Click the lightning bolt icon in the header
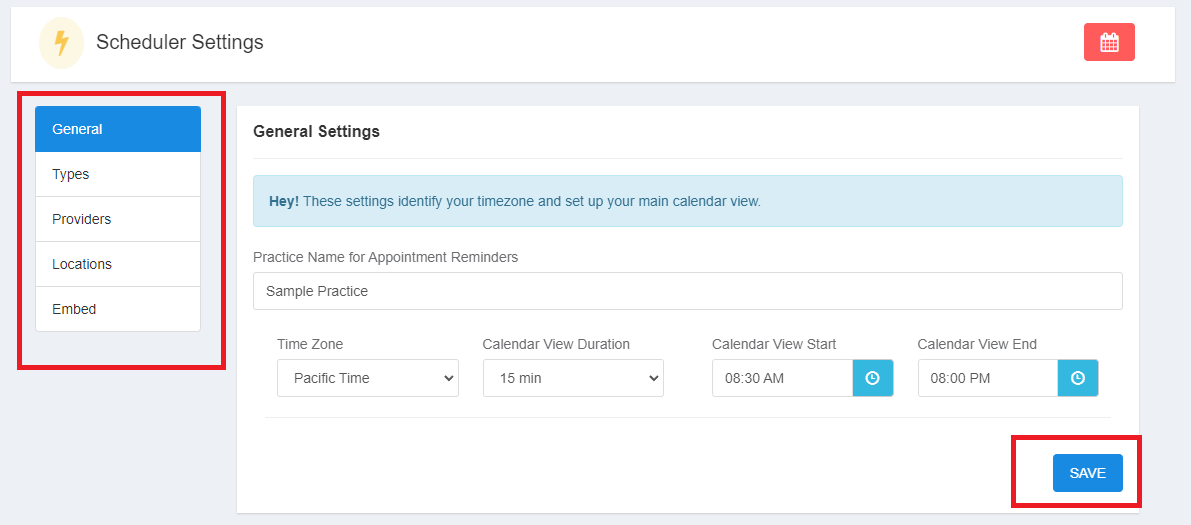1191x525 pixels. [61, 43]
